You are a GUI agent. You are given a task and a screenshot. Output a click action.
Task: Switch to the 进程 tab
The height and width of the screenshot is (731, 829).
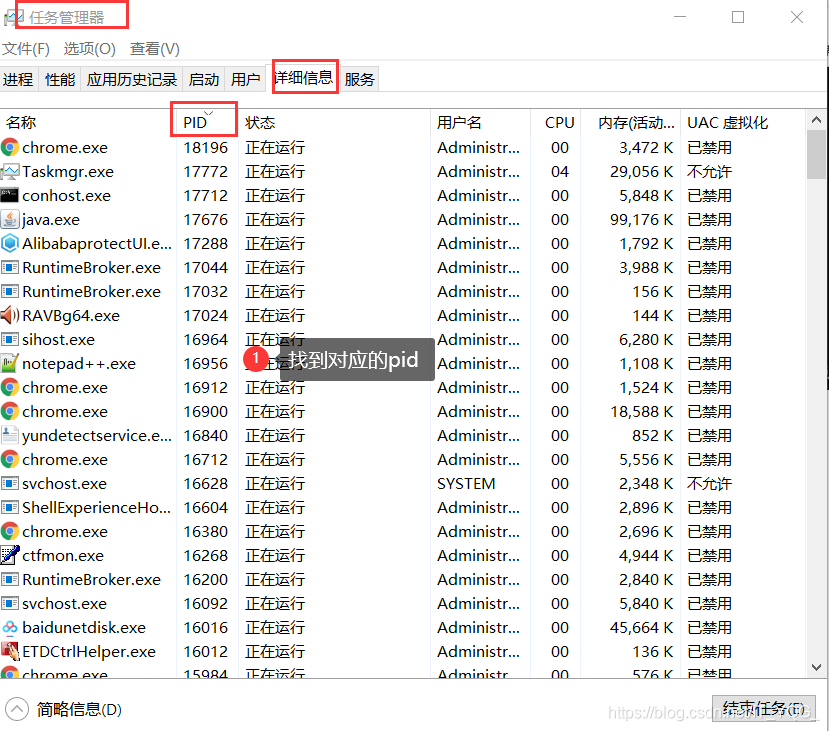(18, 79)
